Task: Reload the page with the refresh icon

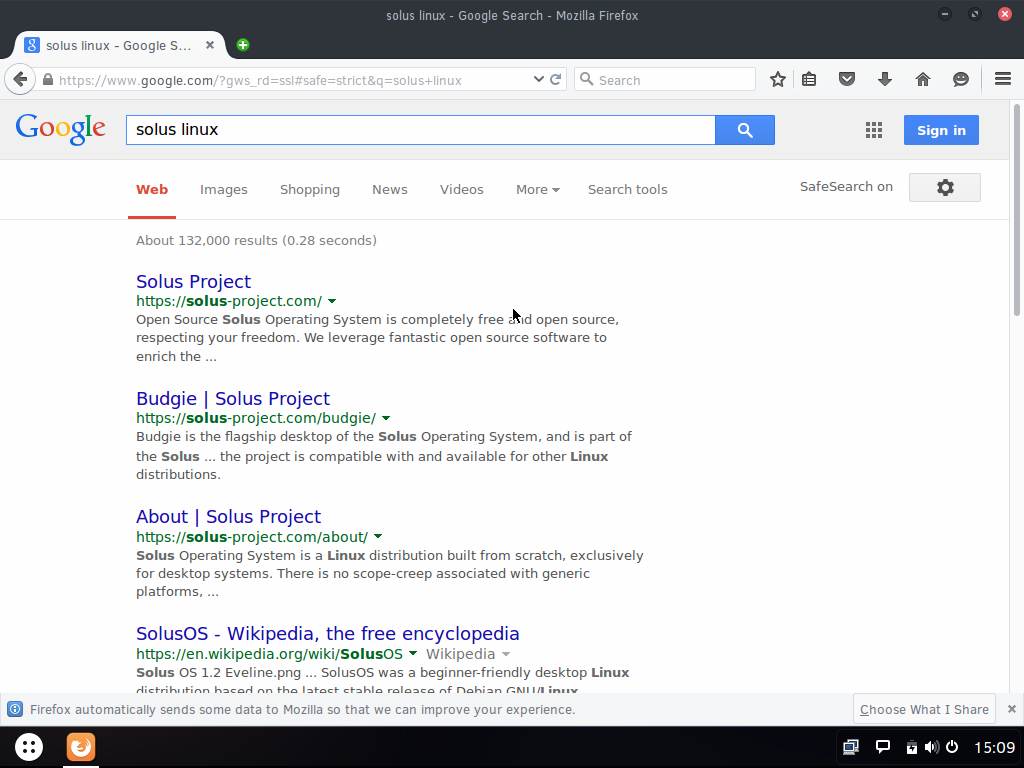Action: [556, 80]
